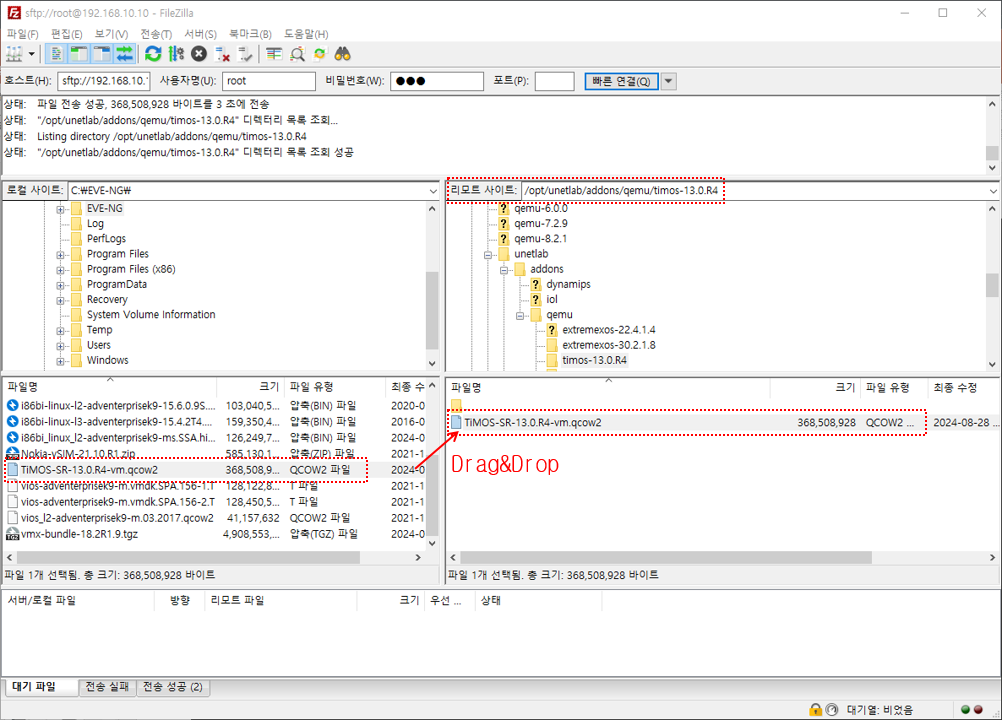The height and width of the screenshot is (720, 1002).
Task: Click the lock encryption status icon
Action: [x=815, y=710]
